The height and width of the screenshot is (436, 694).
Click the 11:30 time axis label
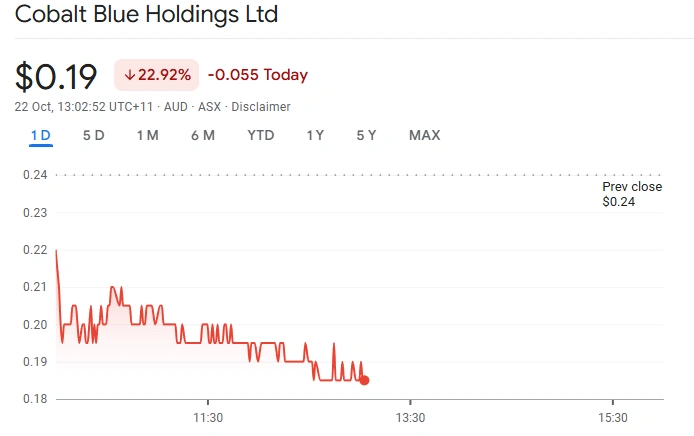[x=207, y=417]
